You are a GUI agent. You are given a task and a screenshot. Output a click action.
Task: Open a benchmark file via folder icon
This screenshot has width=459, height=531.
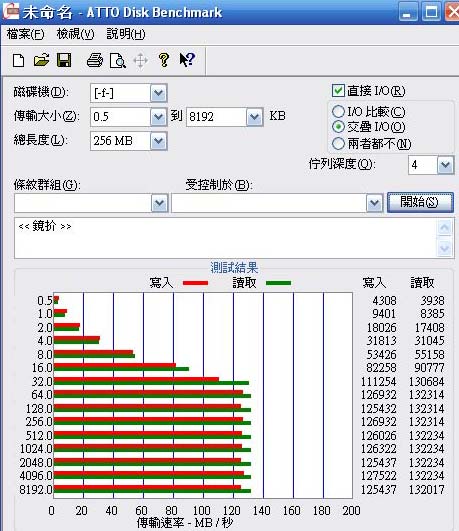coord(41,60)
